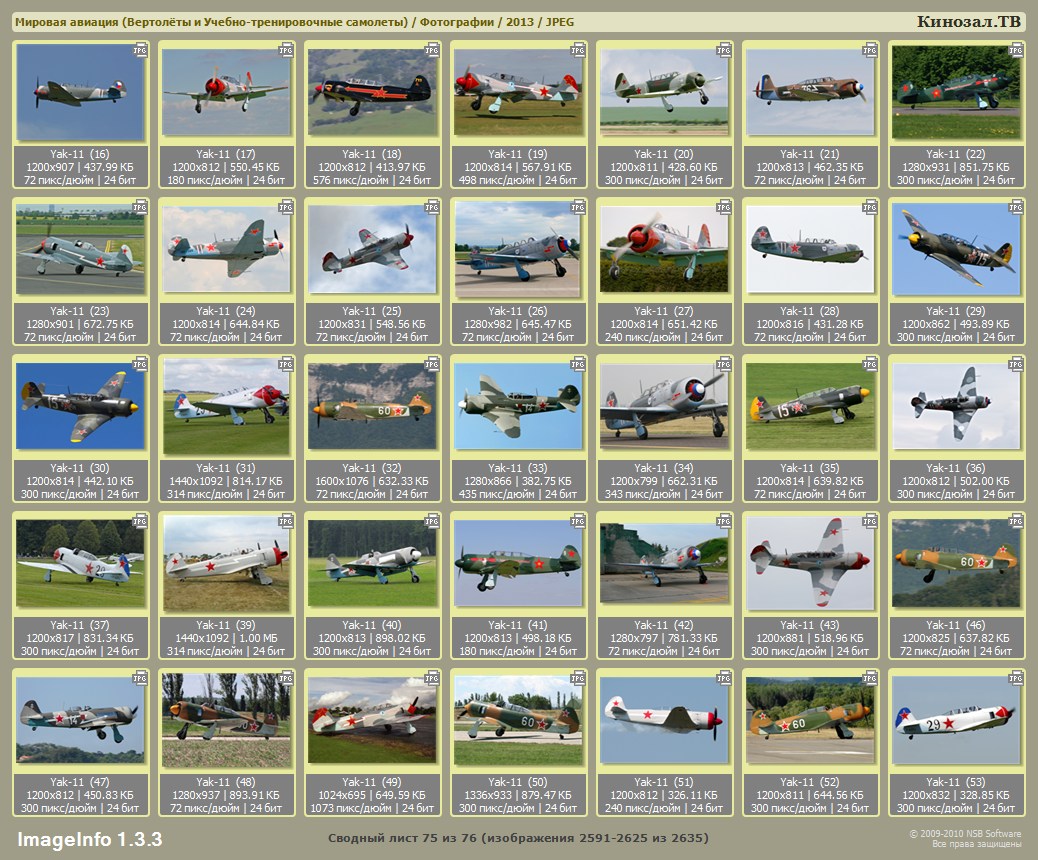Viewport: 1038px width, 860px height.
Task: Click 1280x931 | 851.75 КБ text
Action: tap(956, 167)
